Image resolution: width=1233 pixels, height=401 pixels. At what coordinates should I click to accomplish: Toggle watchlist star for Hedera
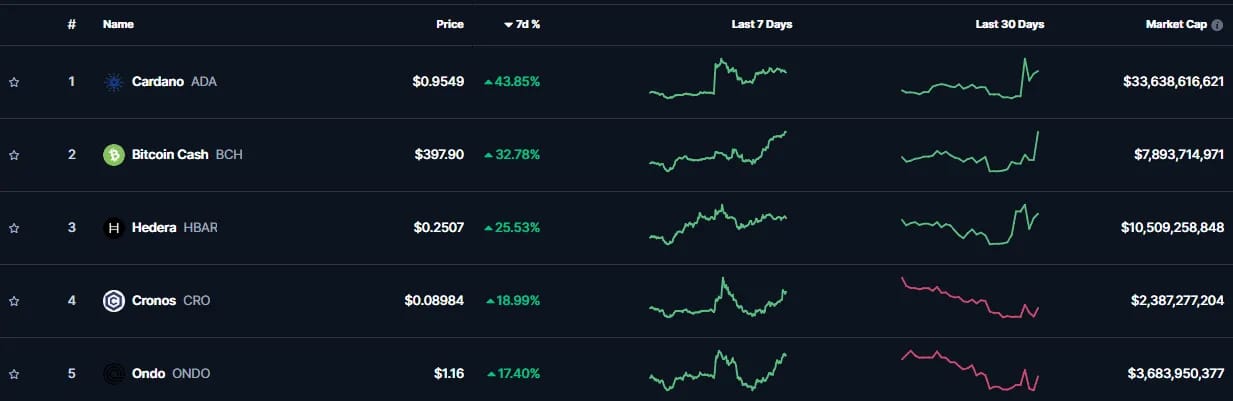point(14,228)
